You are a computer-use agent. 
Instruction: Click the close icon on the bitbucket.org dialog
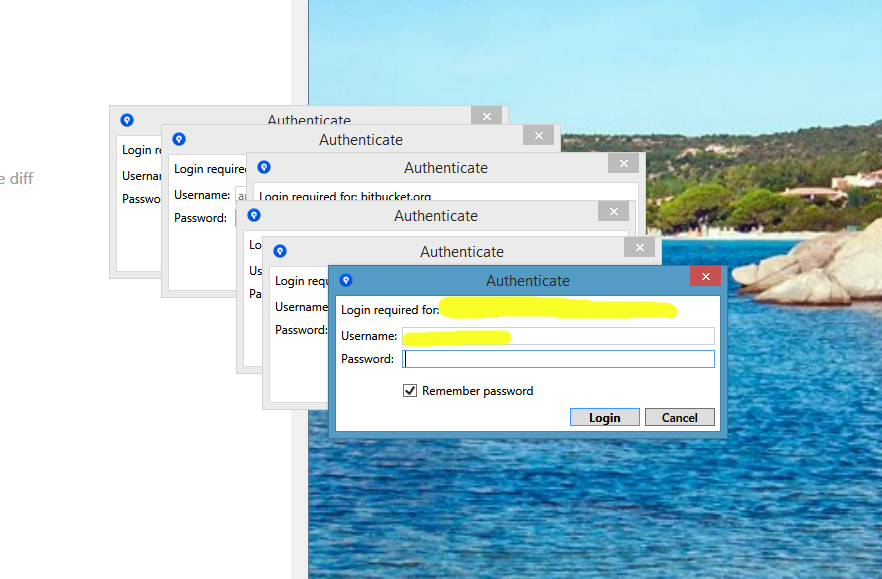pos(623,162)
